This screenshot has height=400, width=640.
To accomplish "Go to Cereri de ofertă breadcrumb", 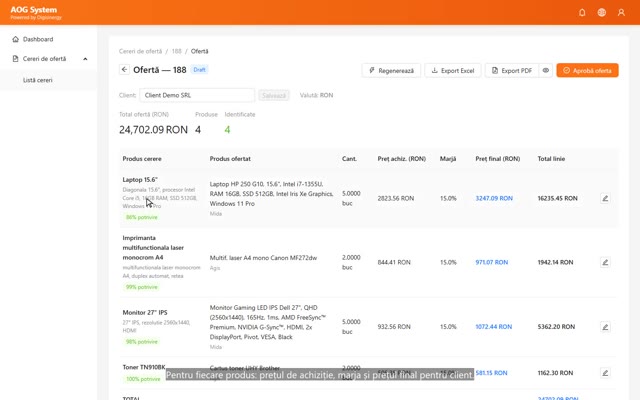I will tap(140, 51).
